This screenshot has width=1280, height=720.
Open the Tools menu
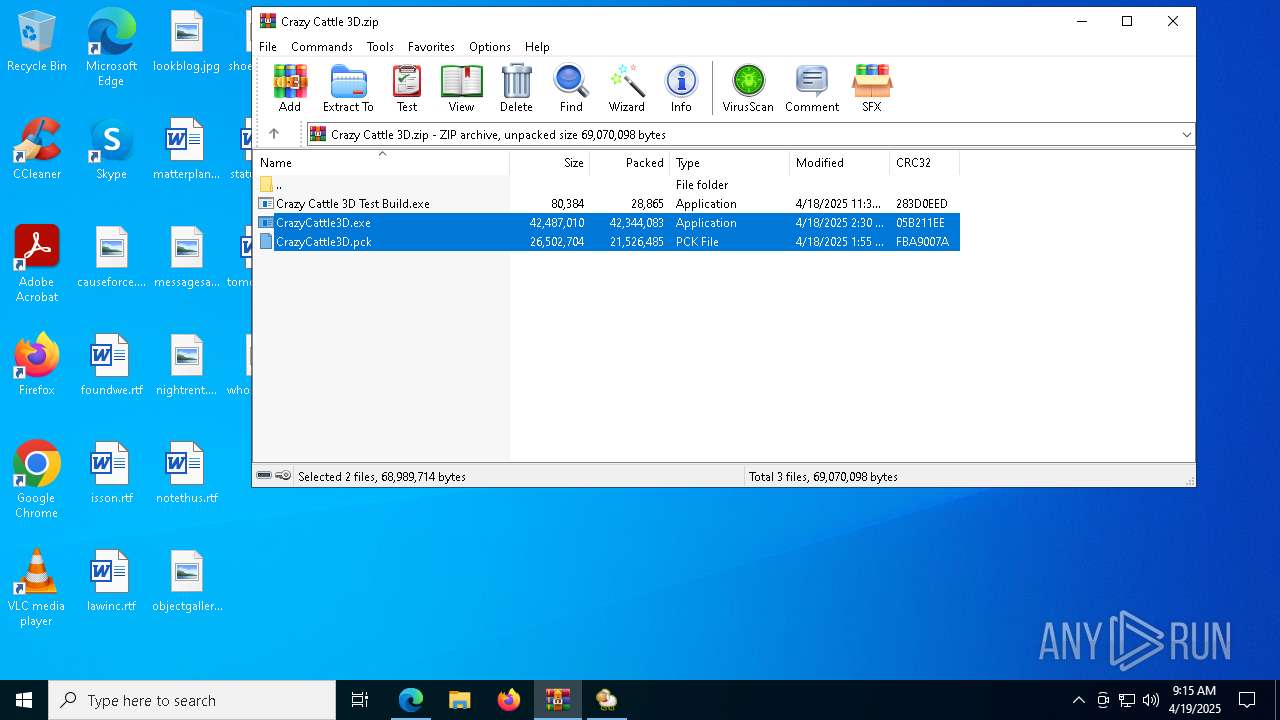[380, 47]
